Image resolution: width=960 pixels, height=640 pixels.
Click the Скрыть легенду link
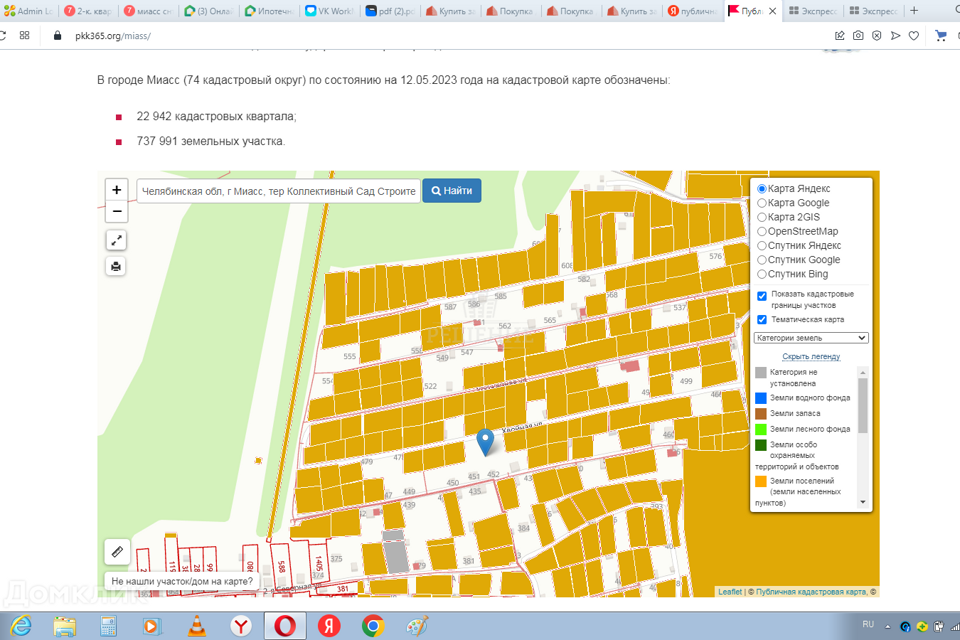811,356
